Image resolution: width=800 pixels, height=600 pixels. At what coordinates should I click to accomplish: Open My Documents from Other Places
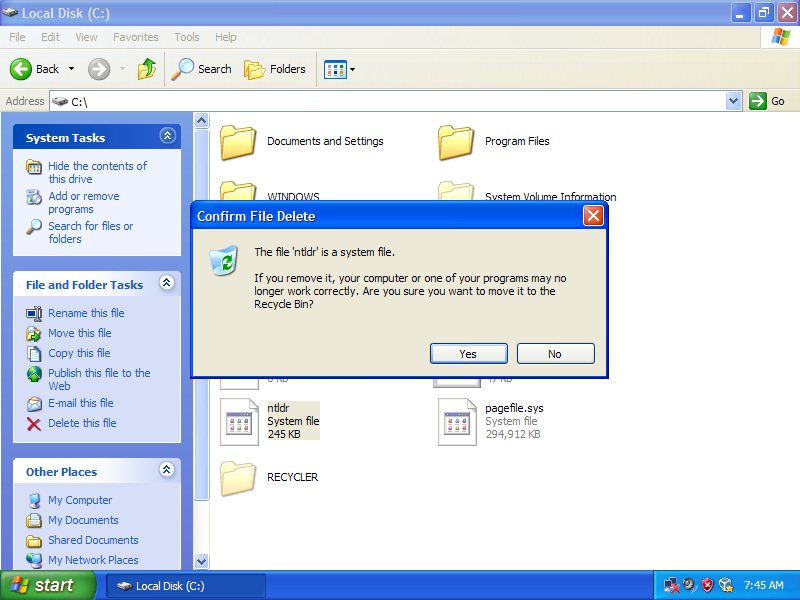83,520
